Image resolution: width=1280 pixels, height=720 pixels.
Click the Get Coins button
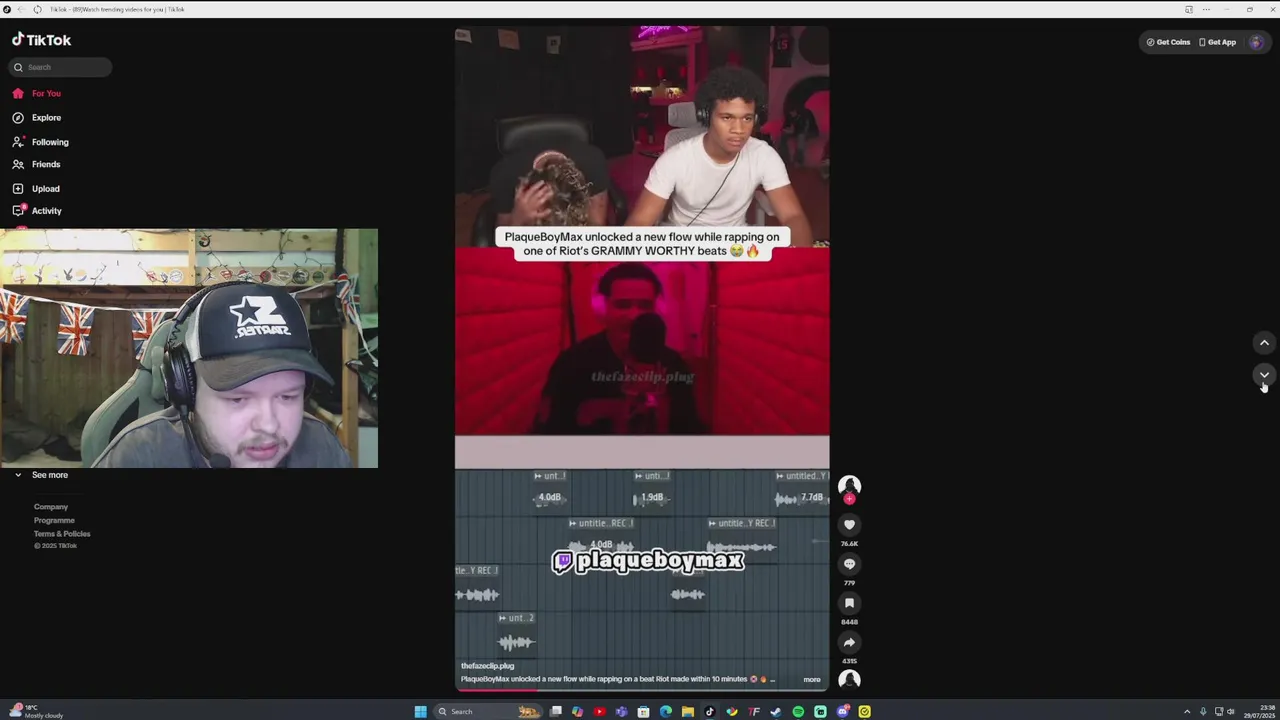[x=1168, y=42]
